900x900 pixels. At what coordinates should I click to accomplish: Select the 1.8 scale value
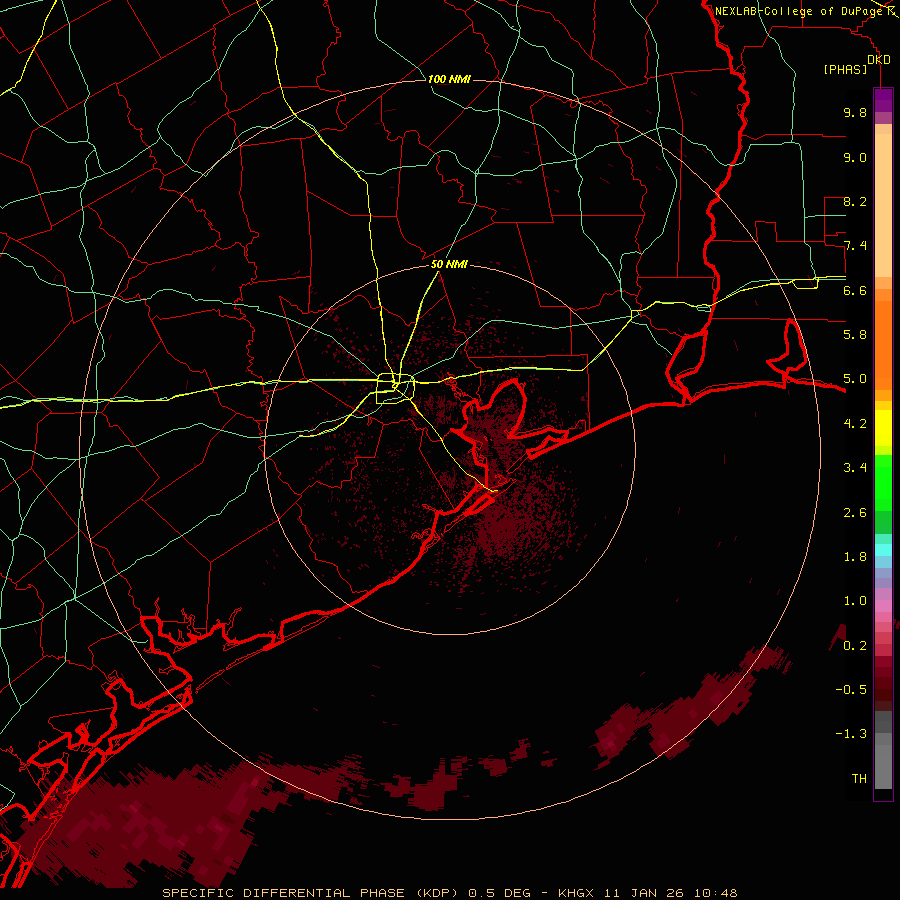pyautogui.click(x=855, y=557)
